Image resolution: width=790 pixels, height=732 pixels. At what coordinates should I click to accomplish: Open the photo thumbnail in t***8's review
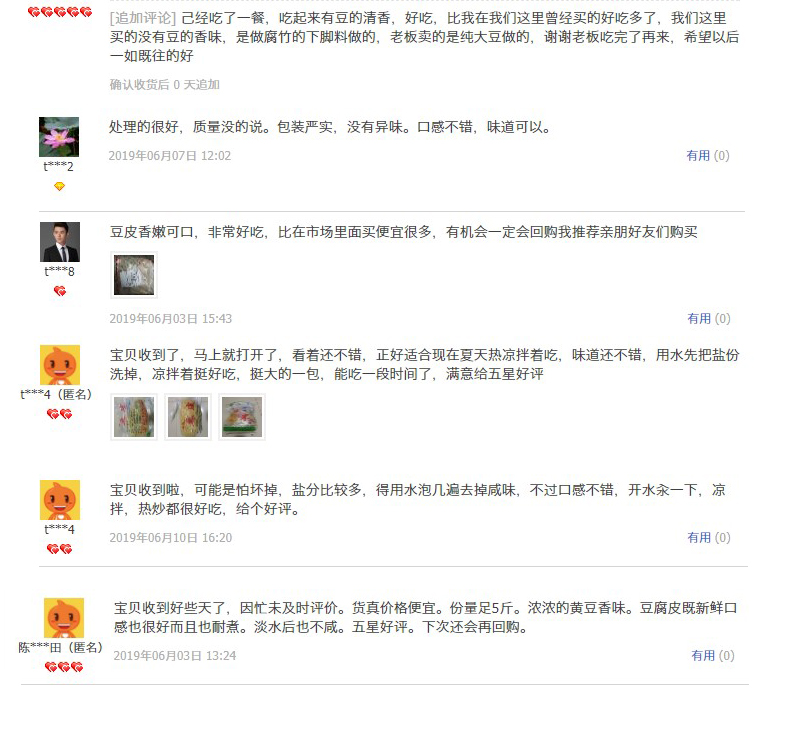(134, 275)
